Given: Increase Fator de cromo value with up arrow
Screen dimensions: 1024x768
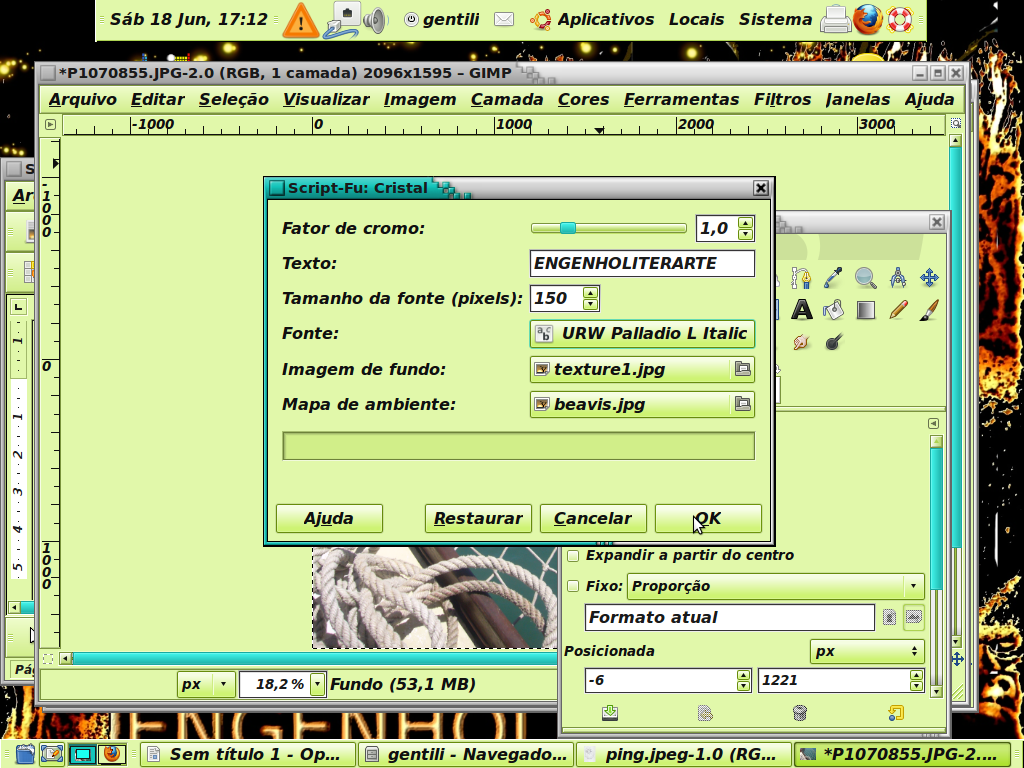Looking at the screenshot, I should tap(745, 223).
